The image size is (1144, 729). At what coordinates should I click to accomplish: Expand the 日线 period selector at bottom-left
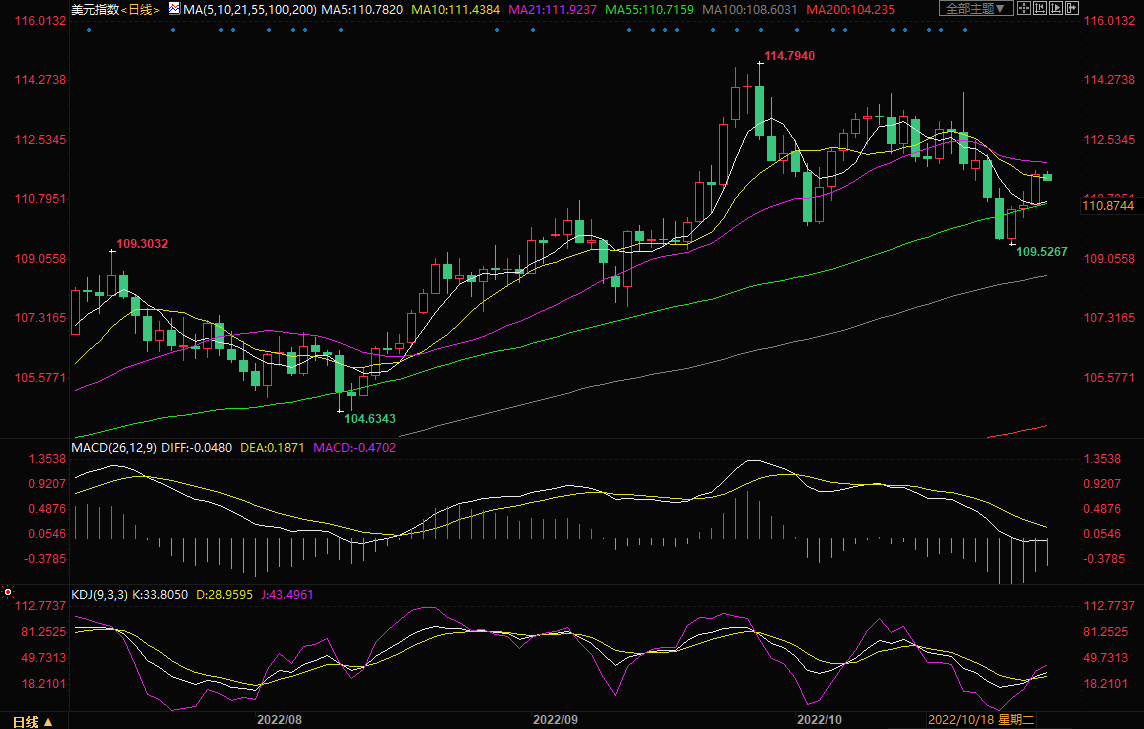[31, 720]
